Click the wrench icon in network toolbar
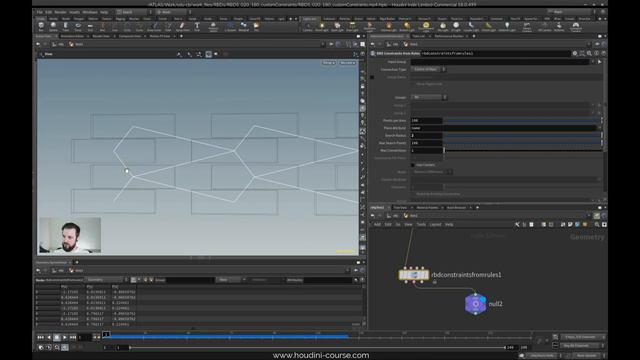Viewport: 640px width, 360px height. (517, 224)
